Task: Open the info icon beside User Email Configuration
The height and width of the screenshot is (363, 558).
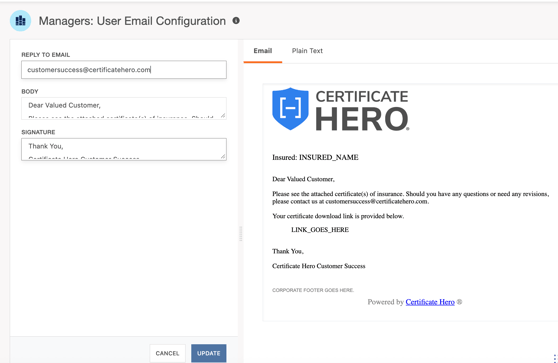Action: pyautogui.click(x=236, y=21)
